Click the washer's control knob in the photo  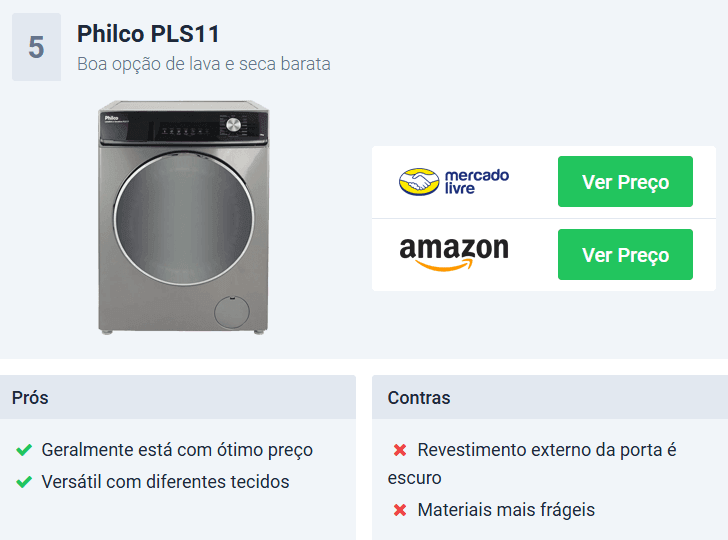coord(233,124)
